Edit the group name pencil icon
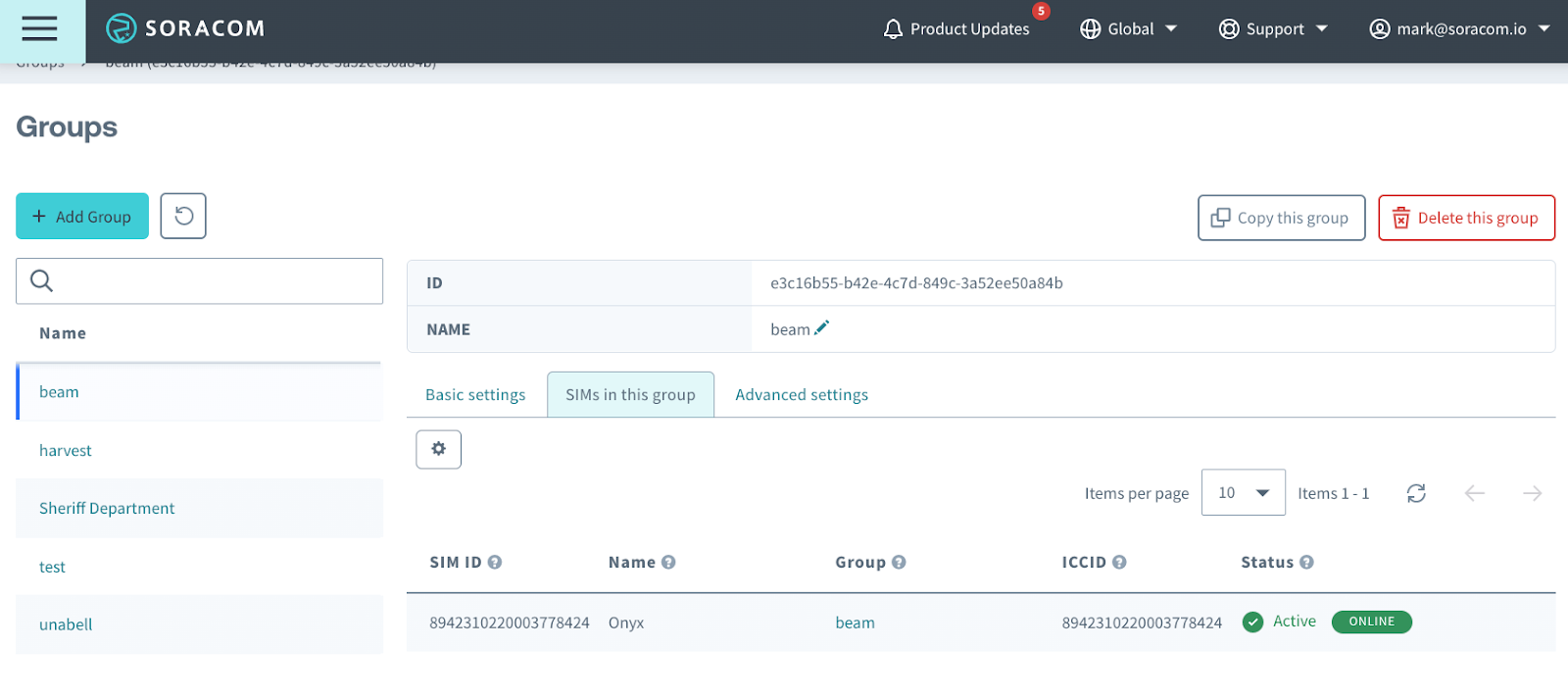The image size is (1568, 698). click(x=821, y=327)
